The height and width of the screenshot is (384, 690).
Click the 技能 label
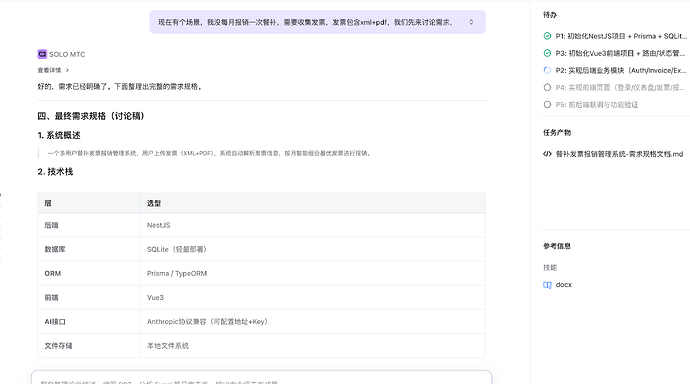550,267
